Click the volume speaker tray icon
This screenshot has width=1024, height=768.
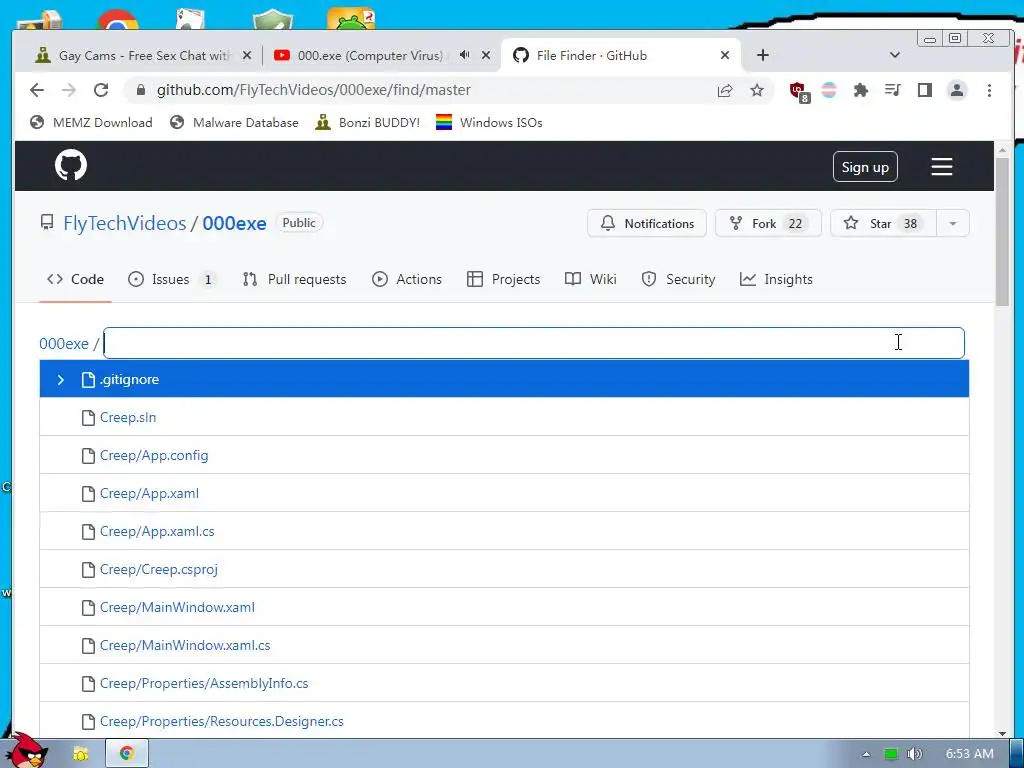[x=915, y=754]
